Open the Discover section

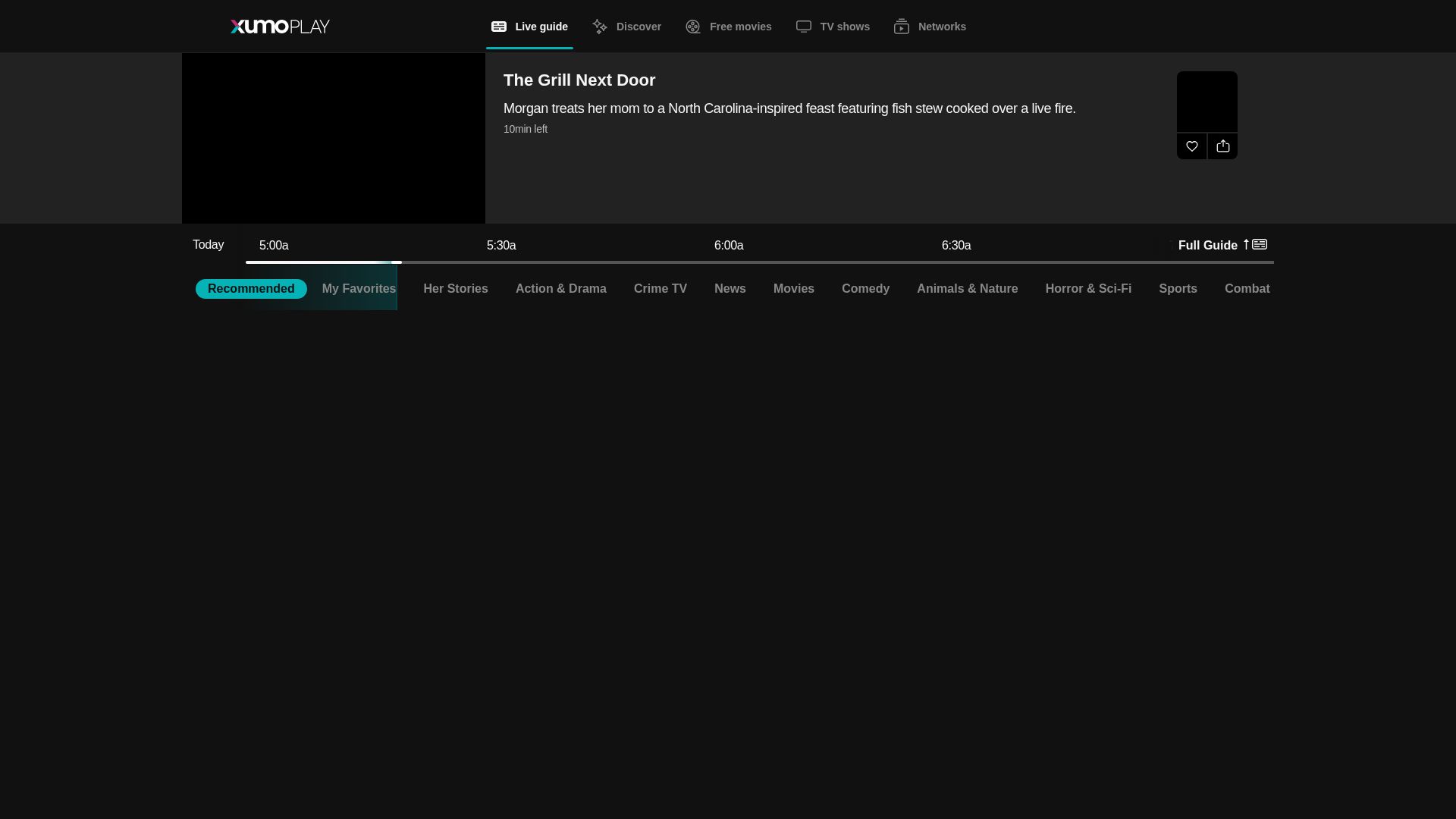point(626,27)
